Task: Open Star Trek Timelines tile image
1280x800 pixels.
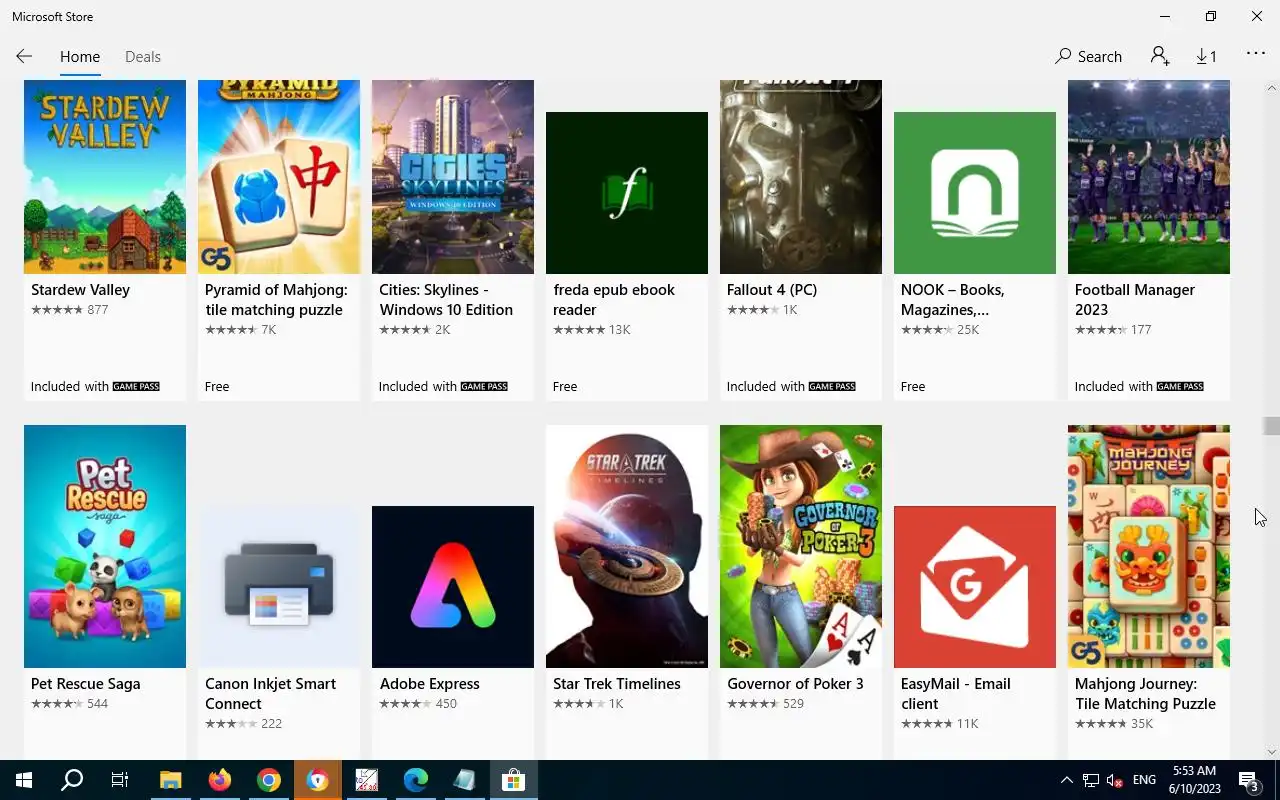Action: tap(627, 546)
